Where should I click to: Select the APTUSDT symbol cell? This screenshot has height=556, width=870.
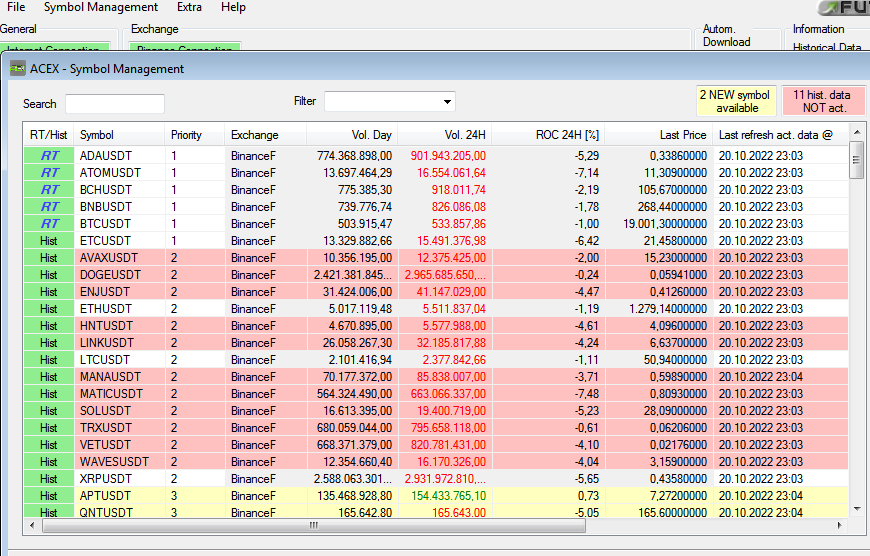tap(119, 496)
